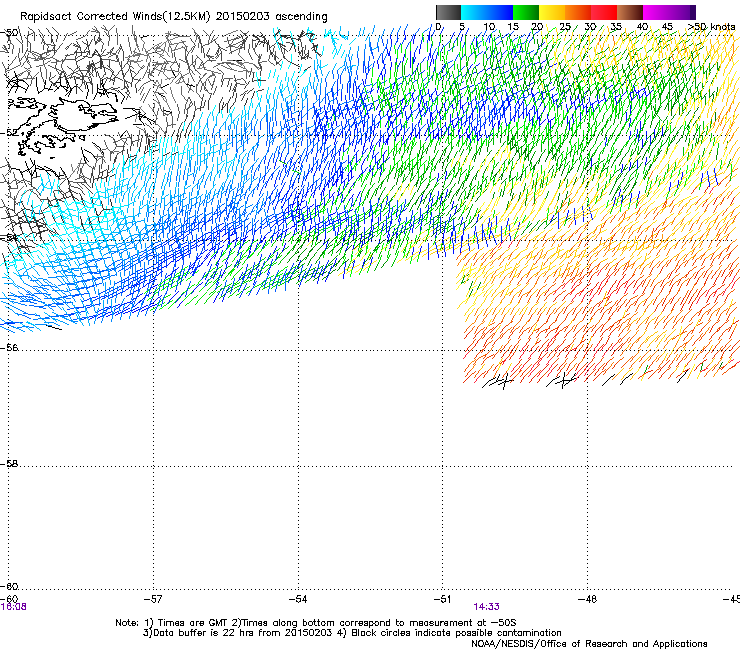Screen dimensions: 740x650
Task: Click the chart title 'Rapidscat Corrected Winds(12.5KM)'
Action: click(115, 17)
